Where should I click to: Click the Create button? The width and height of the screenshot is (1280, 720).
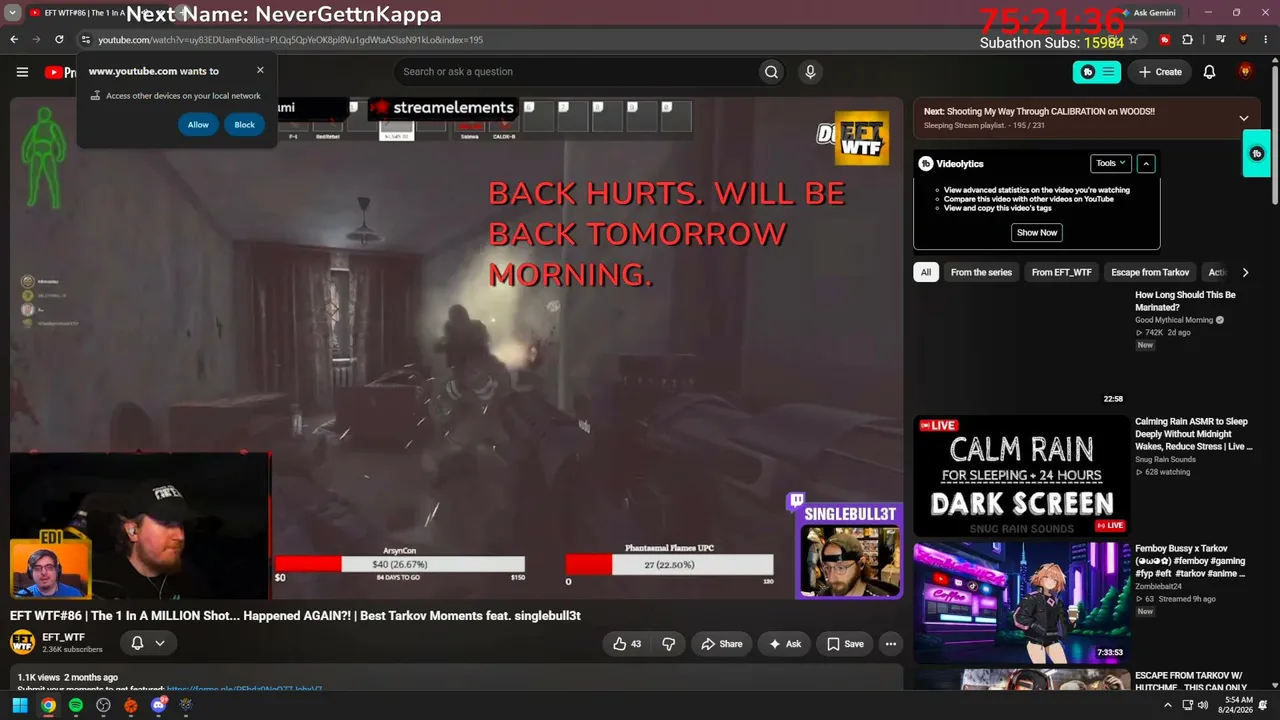[1160, 72]
